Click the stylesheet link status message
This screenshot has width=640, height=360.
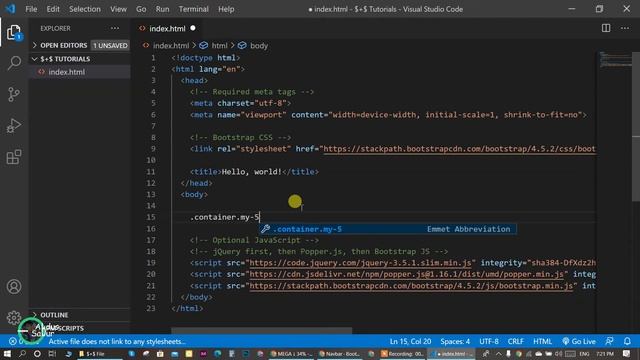(x=117, y=341)
